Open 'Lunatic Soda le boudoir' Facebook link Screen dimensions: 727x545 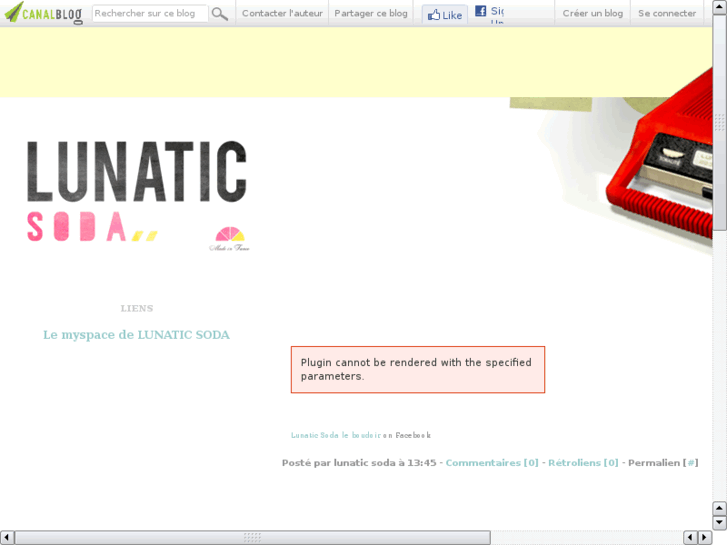point(336,435)
